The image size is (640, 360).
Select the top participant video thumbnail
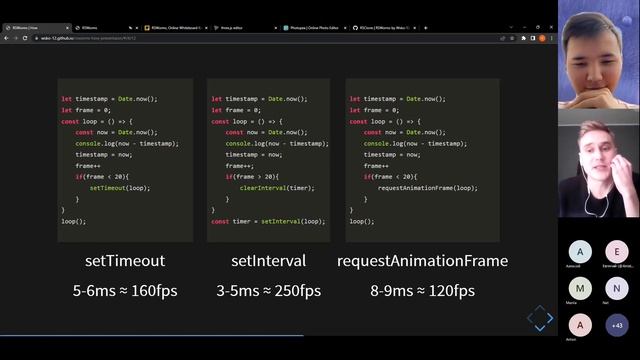pyautogui.click(x=599, y=54)
